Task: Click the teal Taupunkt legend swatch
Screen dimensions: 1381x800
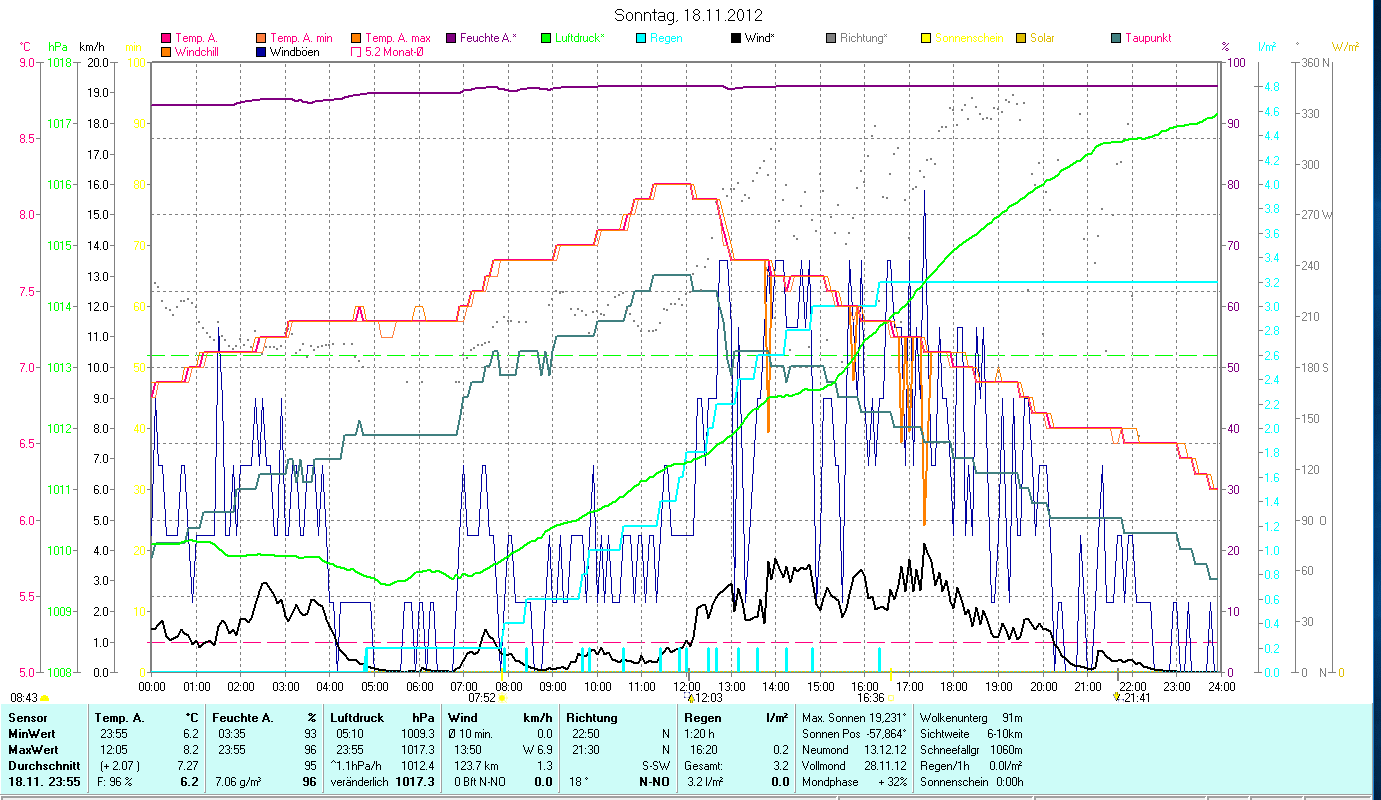Action: pos(1116,38)
